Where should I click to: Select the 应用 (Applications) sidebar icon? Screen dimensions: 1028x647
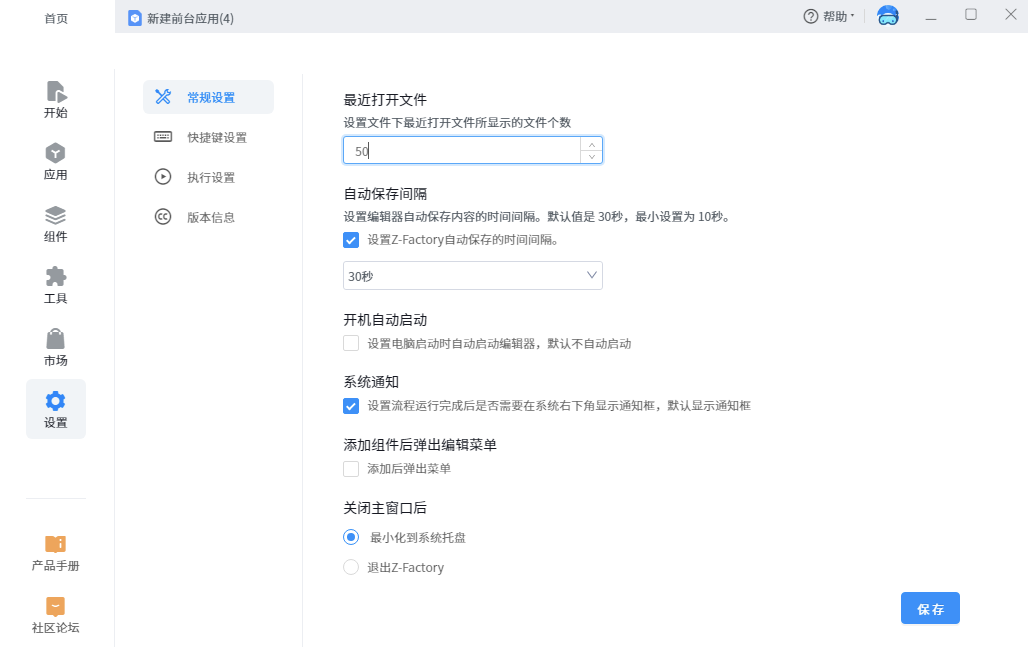pyautogui.click(x=56, y=154)
